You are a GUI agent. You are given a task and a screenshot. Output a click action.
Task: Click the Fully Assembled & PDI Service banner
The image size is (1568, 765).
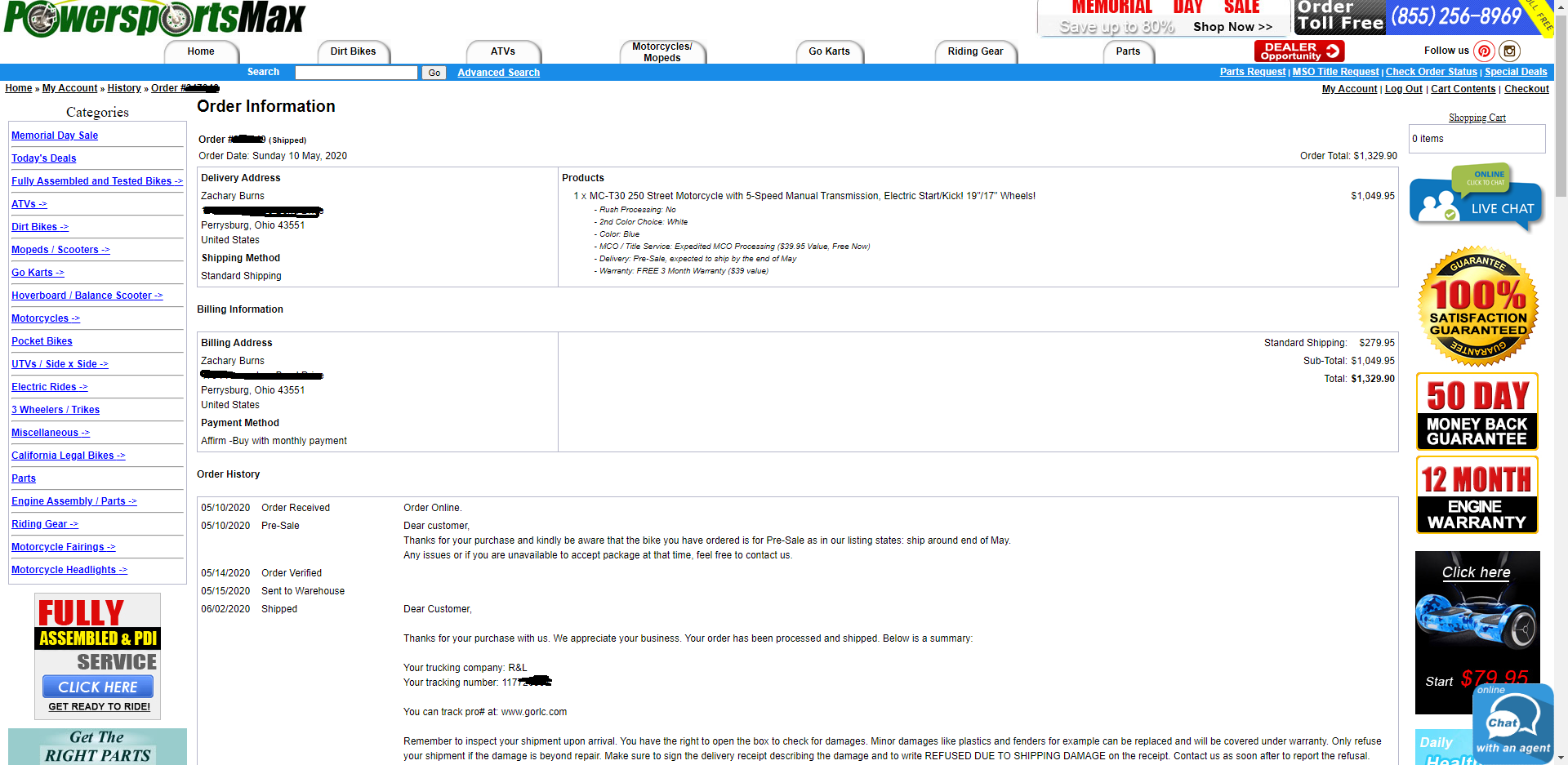click(x=98, y=656)
